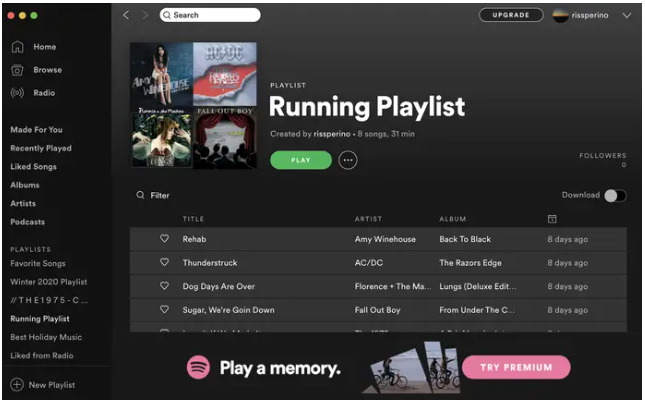This screenshot has width=645, height=406.
Task: Click the rissperino profile avatar
Action: click(x=560, y=15)
